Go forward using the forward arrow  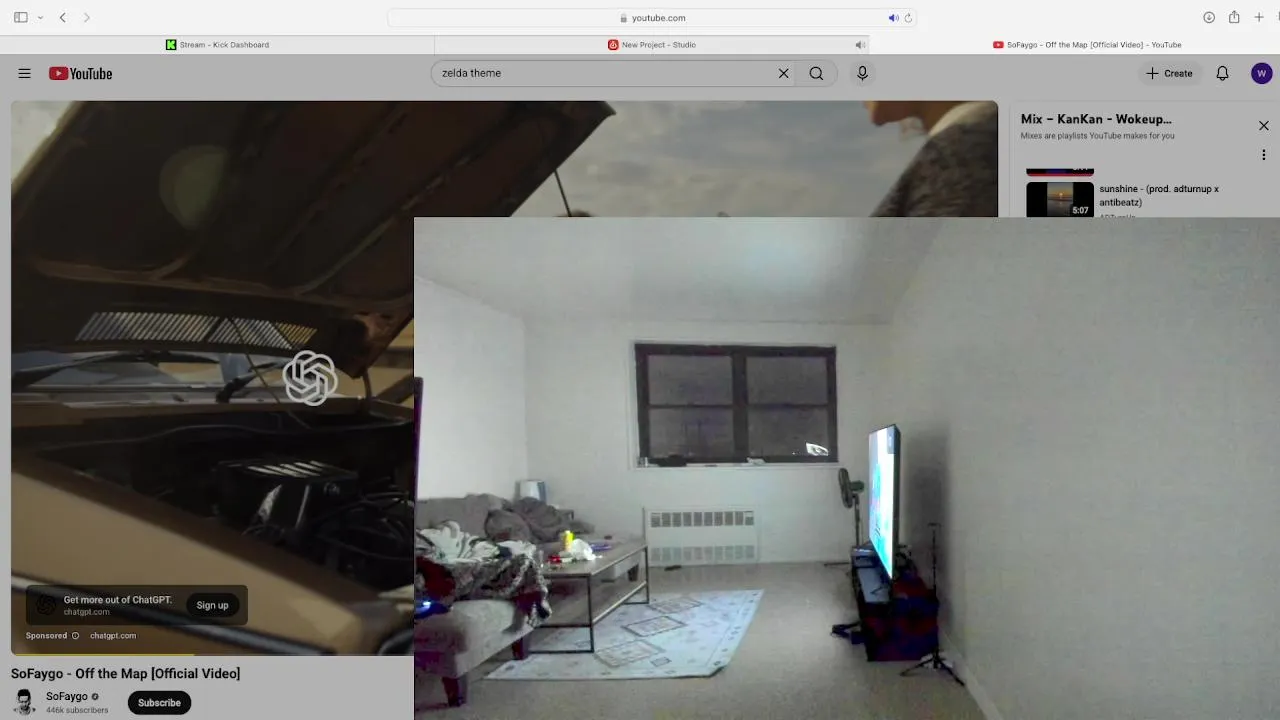86,18
